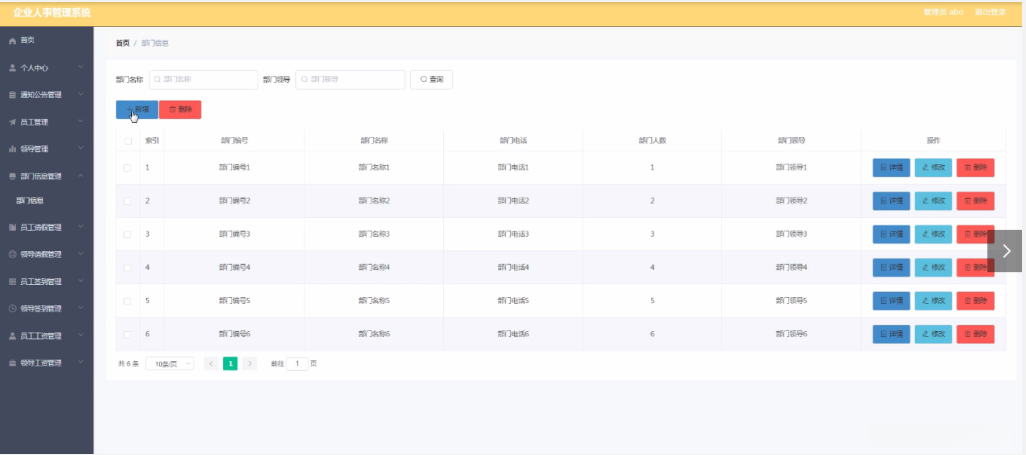1026x455 pixels.
Task: Click the 部门电话3 cell
Action: [x=513, y=234]
